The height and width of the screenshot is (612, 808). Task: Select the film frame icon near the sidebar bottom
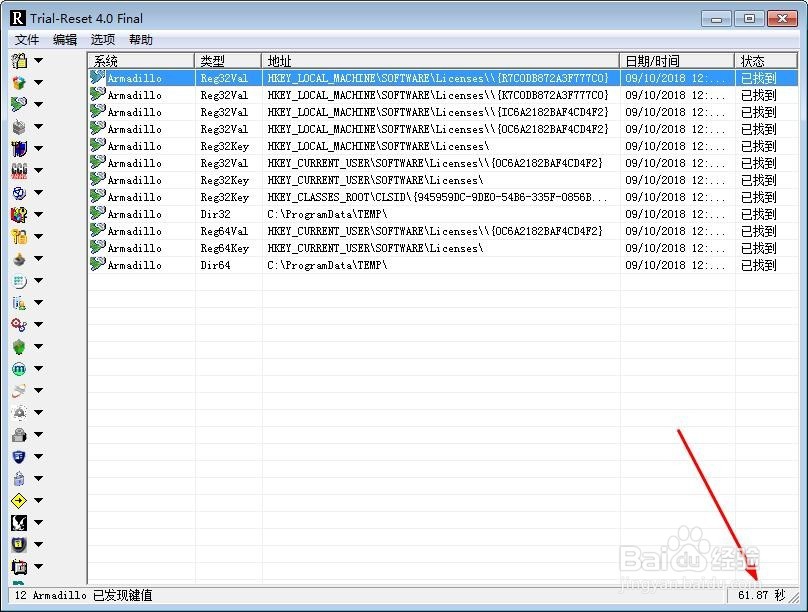click(x=19, y=567)
